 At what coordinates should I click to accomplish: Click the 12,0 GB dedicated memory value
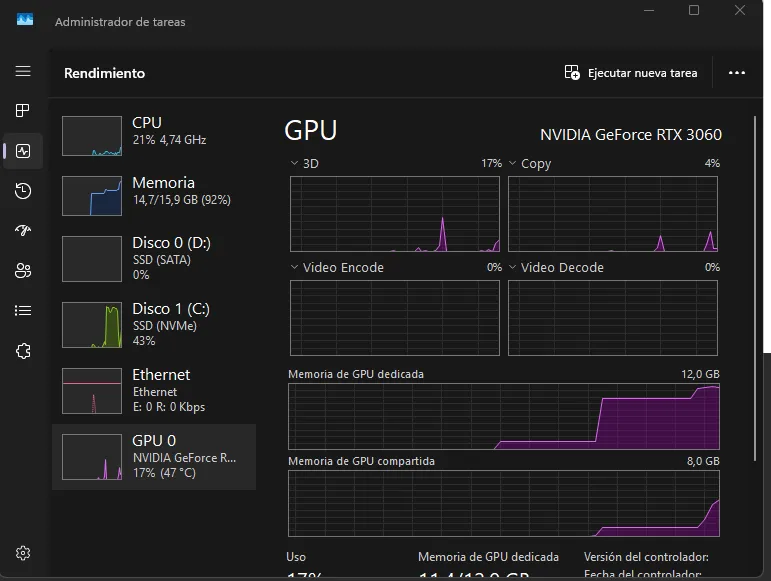(x=700, y=374)
